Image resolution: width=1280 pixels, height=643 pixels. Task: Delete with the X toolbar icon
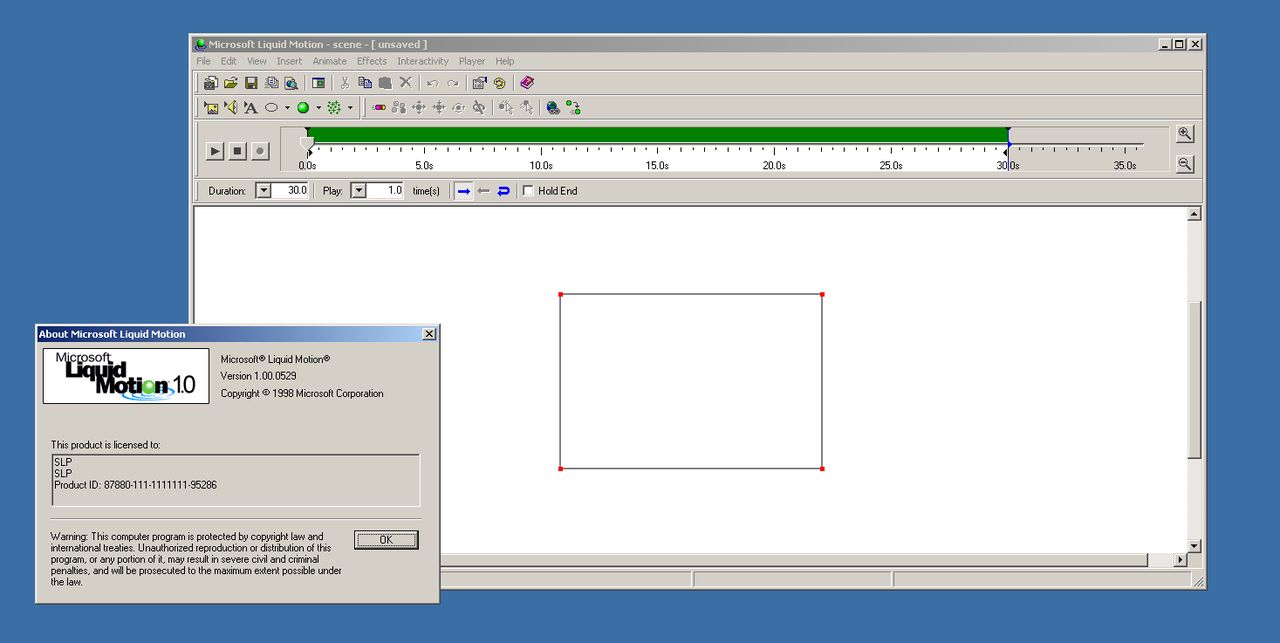click(x=405, y=83)
